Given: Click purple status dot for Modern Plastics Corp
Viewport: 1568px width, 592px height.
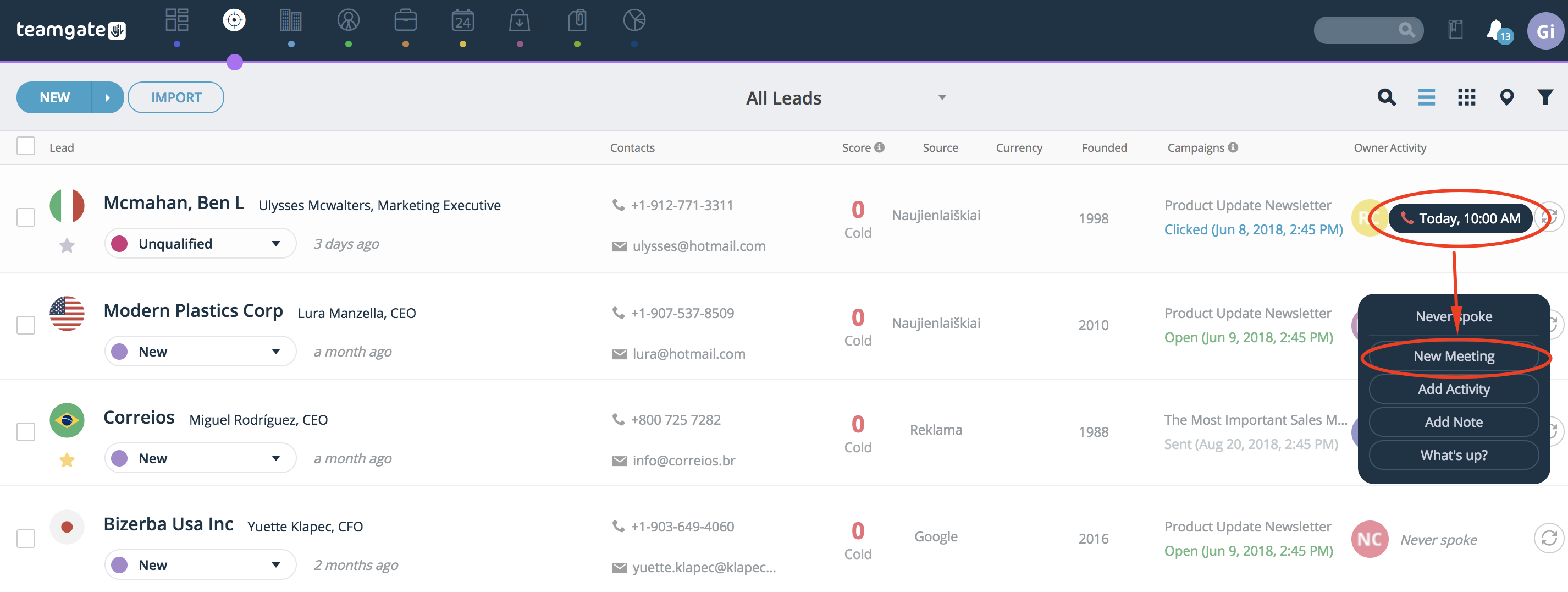Looking at the screenshot, I should coord(119,352).
